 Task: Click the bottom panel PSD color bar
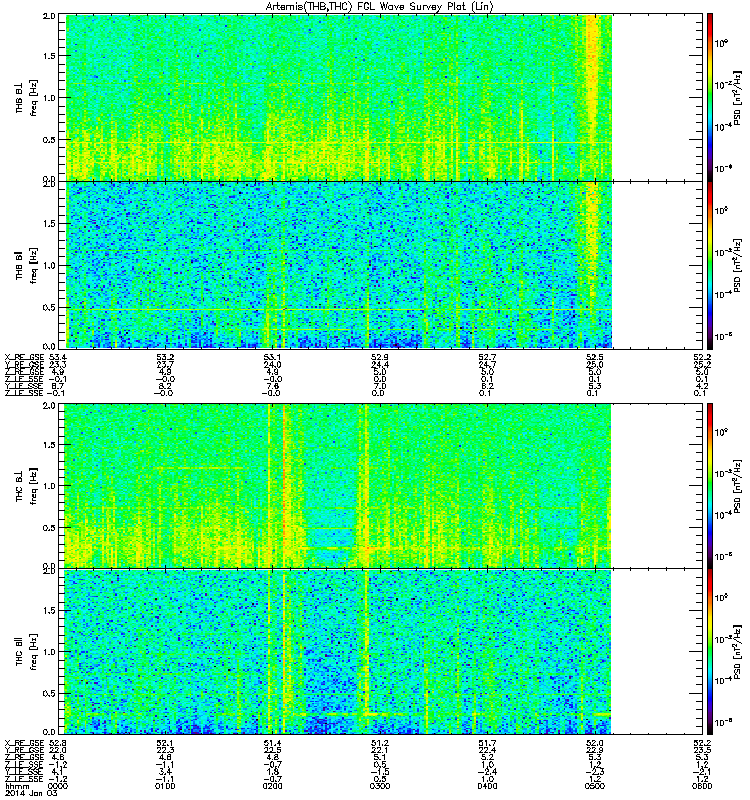(710, 652)
